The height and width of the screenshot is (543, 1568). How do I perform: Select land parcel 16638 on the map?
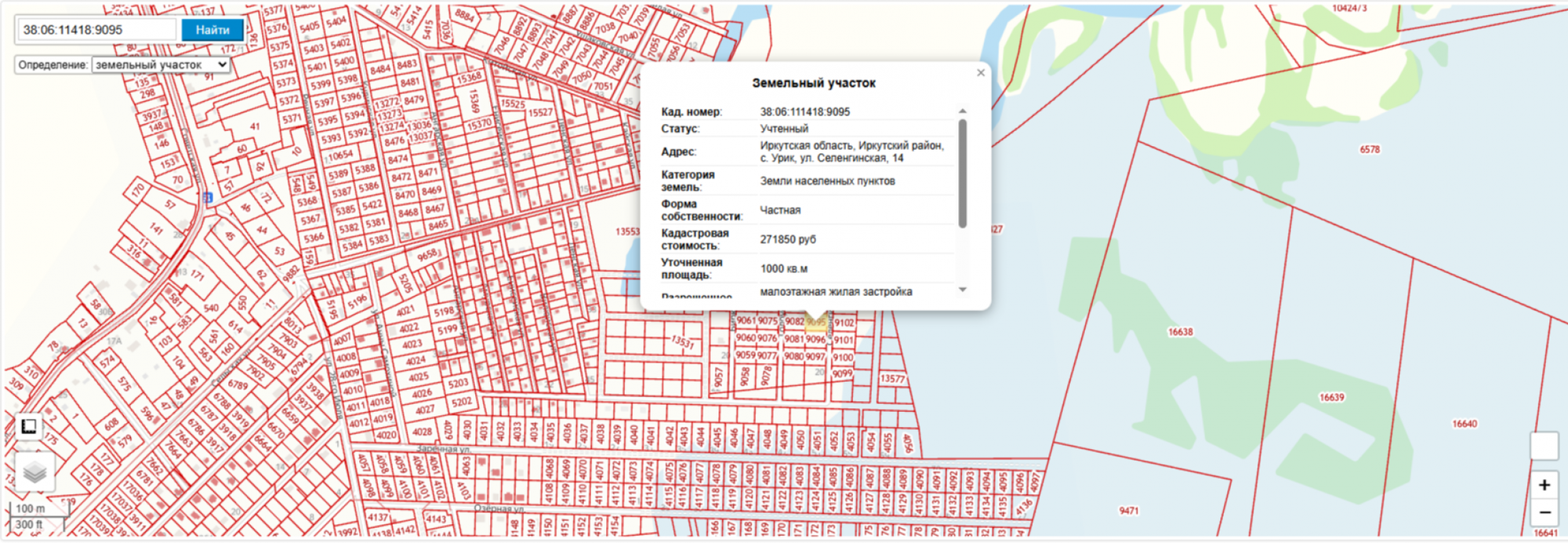1180,332
